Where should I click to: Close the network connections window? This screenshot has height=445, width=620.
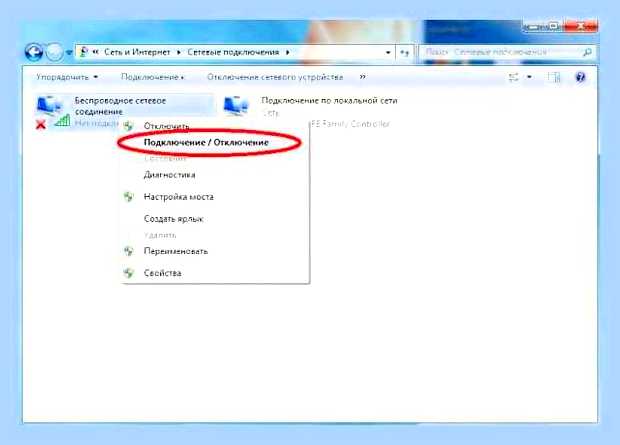(581, 27)
